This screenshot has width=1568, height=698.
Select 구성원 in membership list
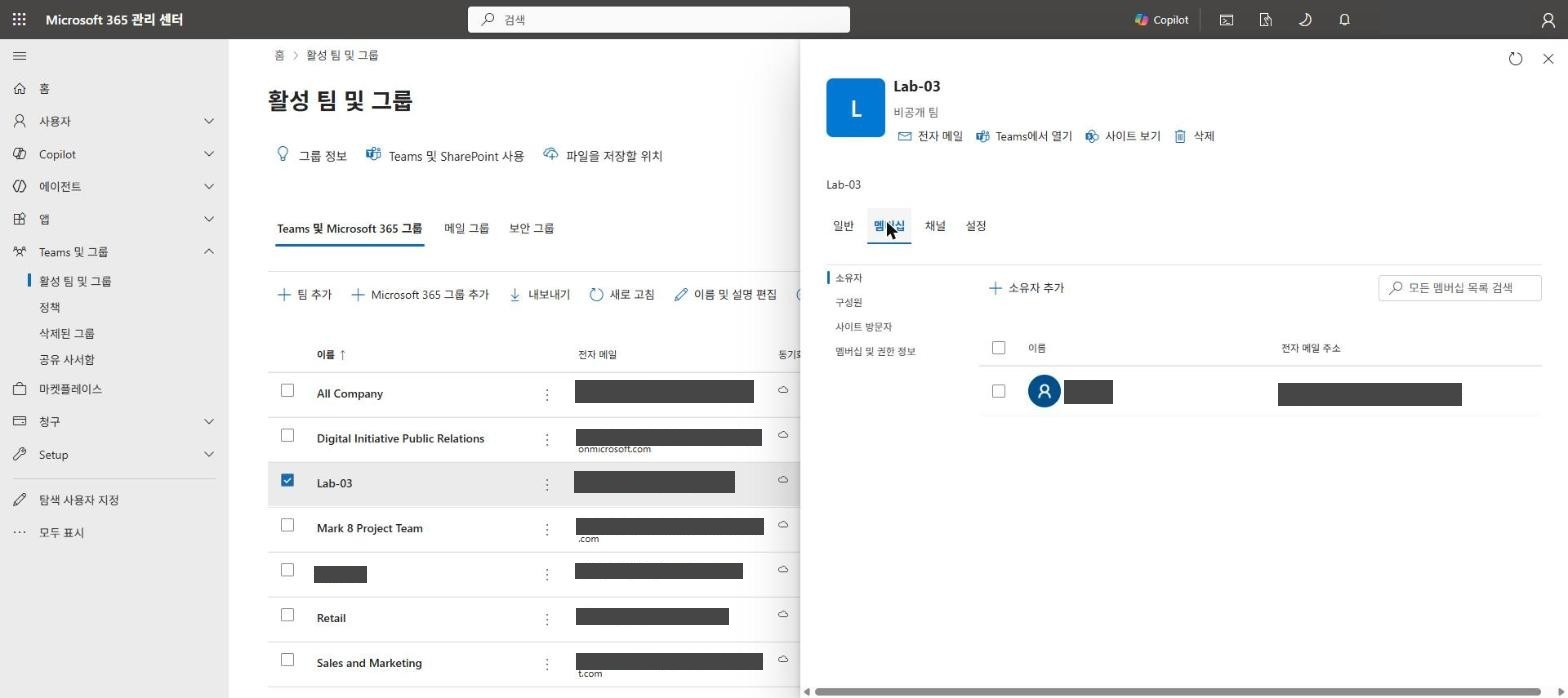click(848, 302)
